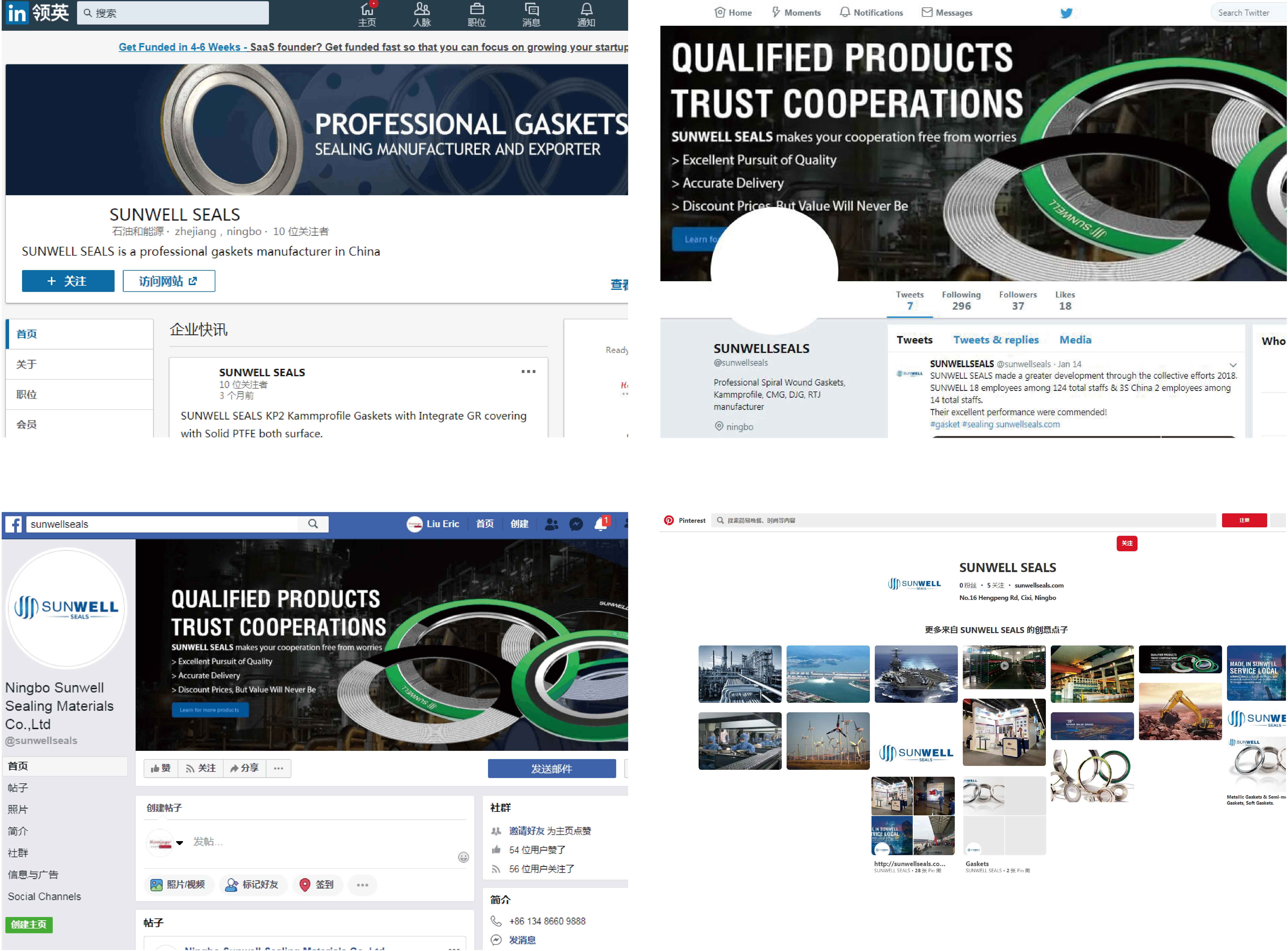Open the aircraft carrier pin thumbnail
This screenshot has width=1288, height=951.
[916, 674]
